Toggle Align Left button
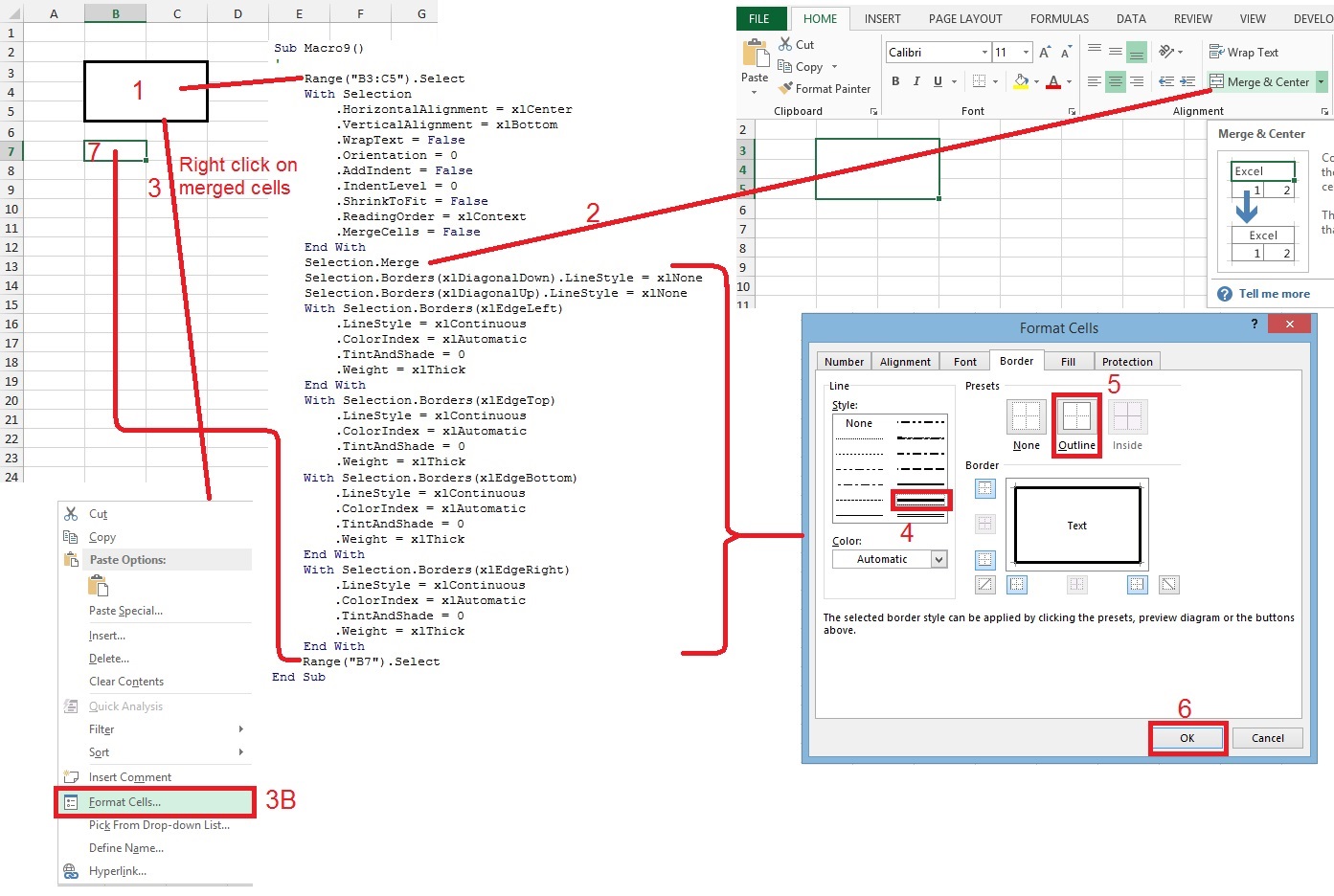 coord(1095,81)
